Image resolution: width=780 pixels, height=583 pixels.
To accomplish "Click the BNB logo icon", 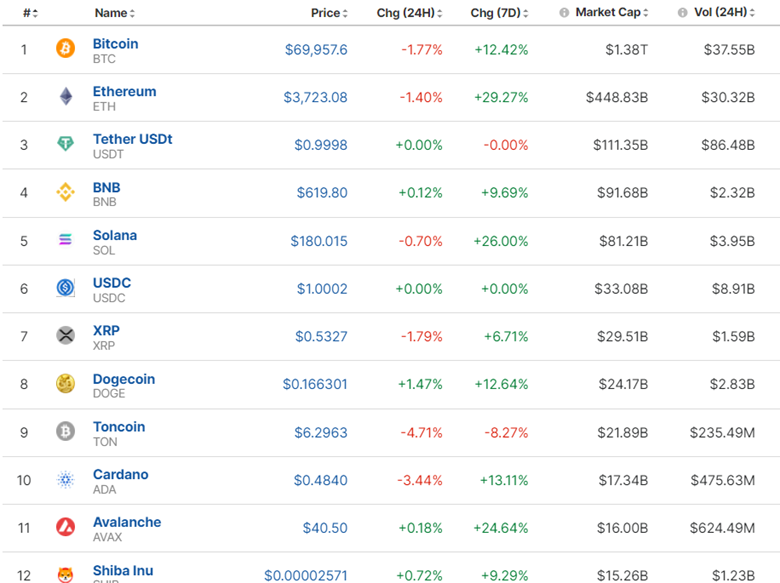I will [x=65, y=192].
